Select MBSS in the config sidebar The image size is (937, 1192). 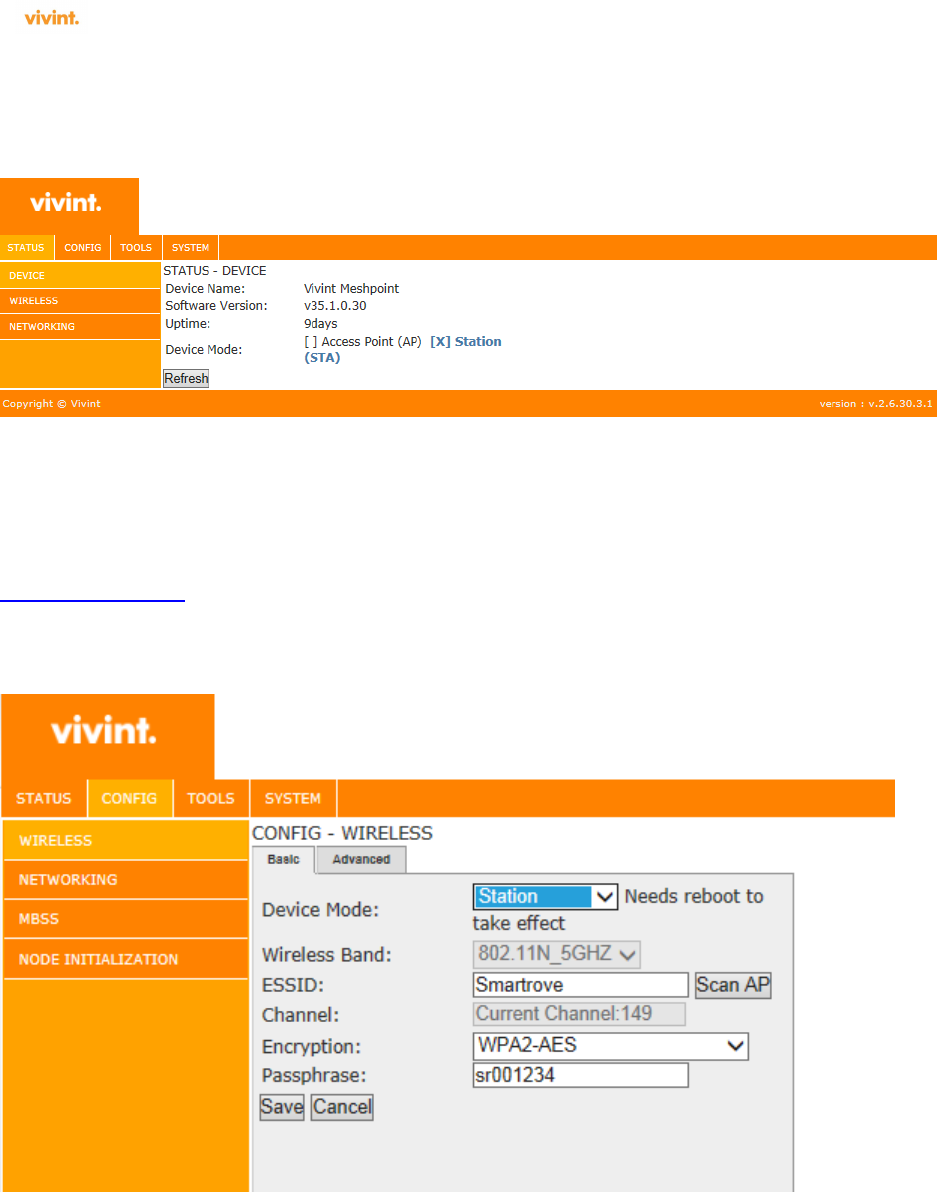(126, 919)
